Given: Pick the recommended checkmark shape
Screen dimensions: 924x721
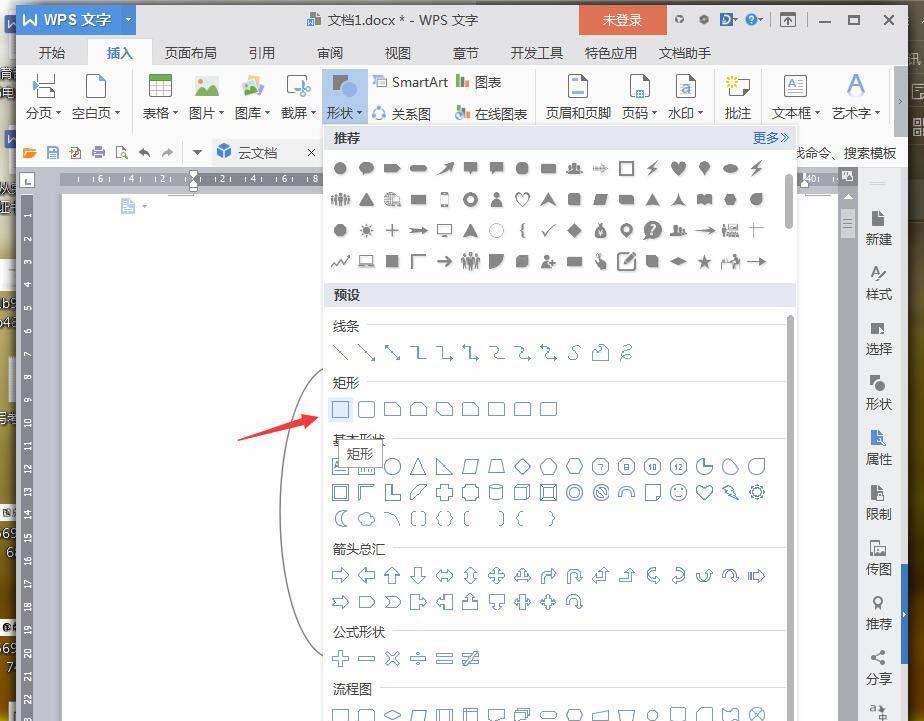Looking at the screenshot, I should (x=548, y=231).
